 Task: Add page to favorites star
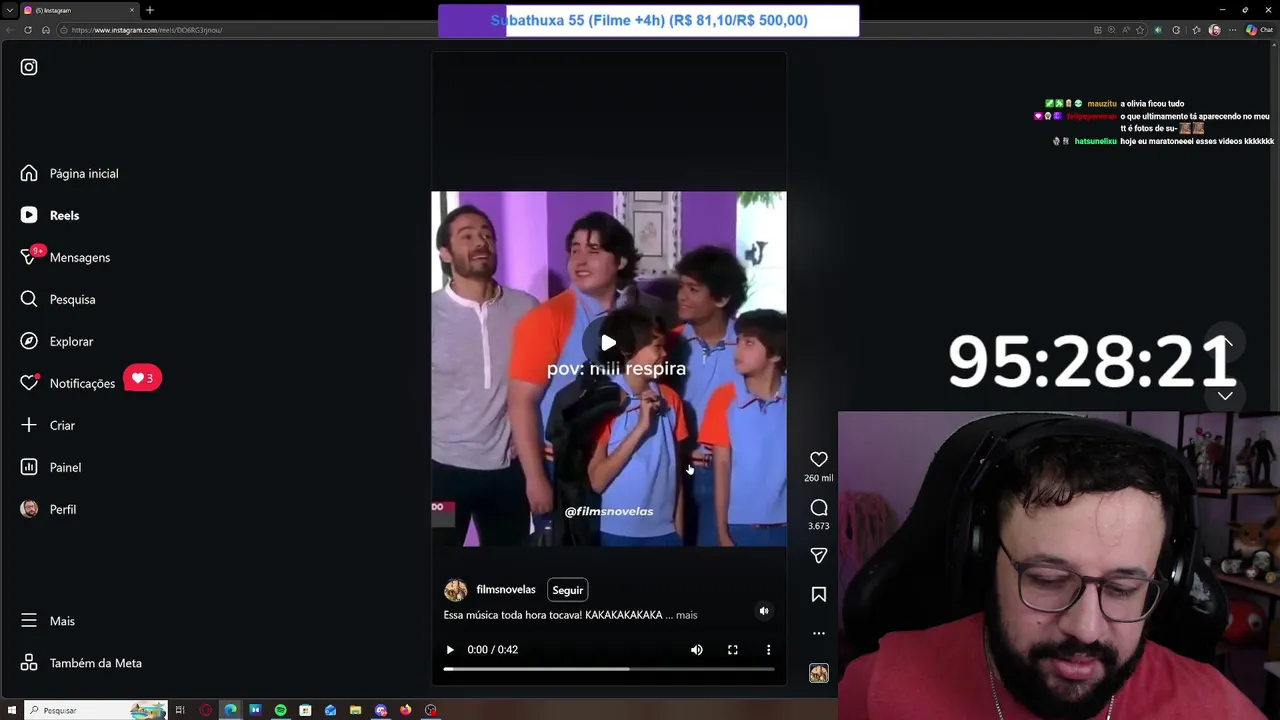click(x=1140, y=30)
